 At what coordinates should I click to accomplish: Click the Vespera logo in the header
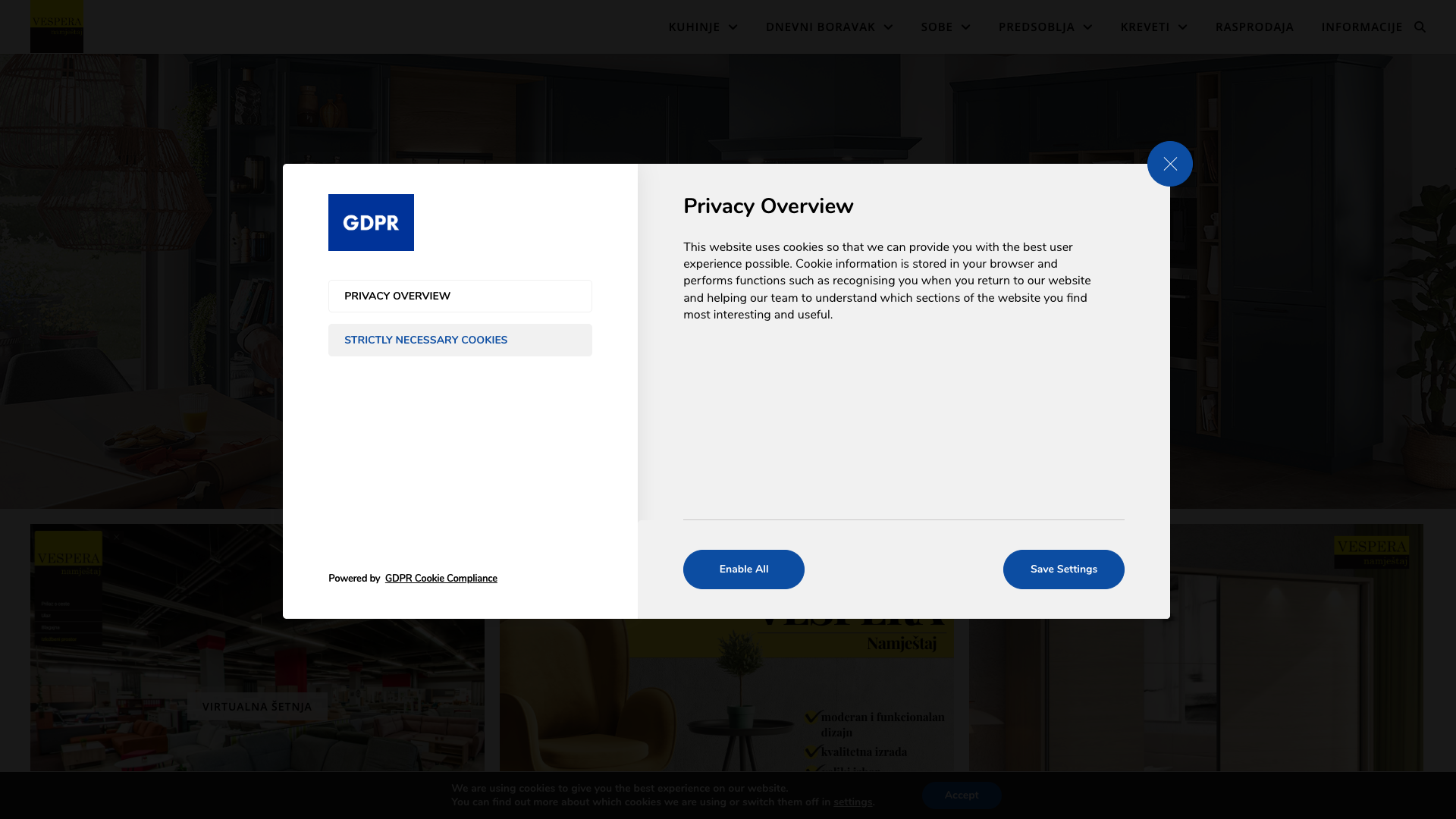click(x=57, y=27)
